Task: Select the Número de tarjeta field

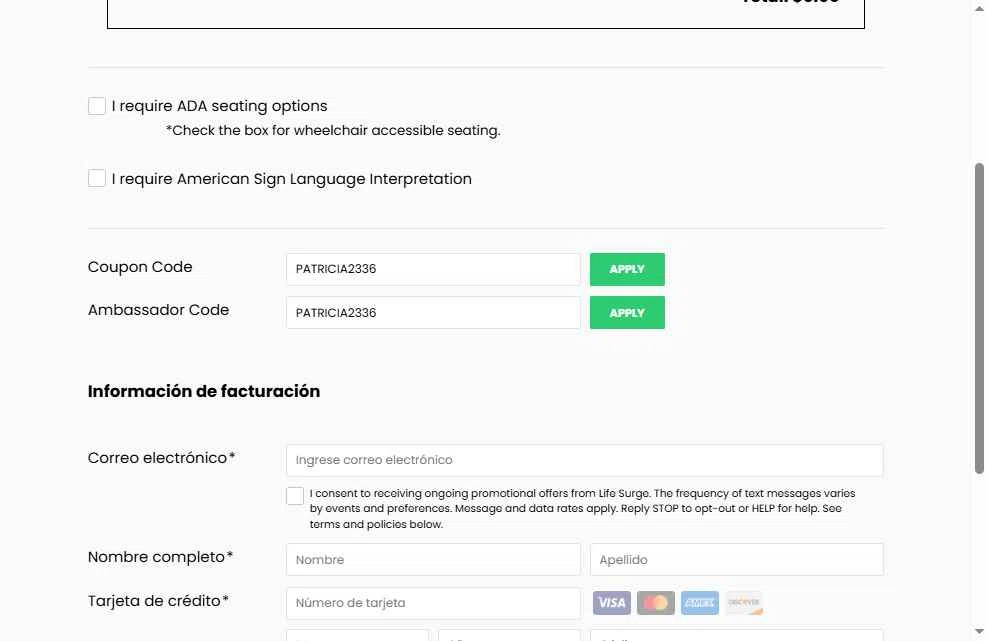Action: tap(433, 603)
